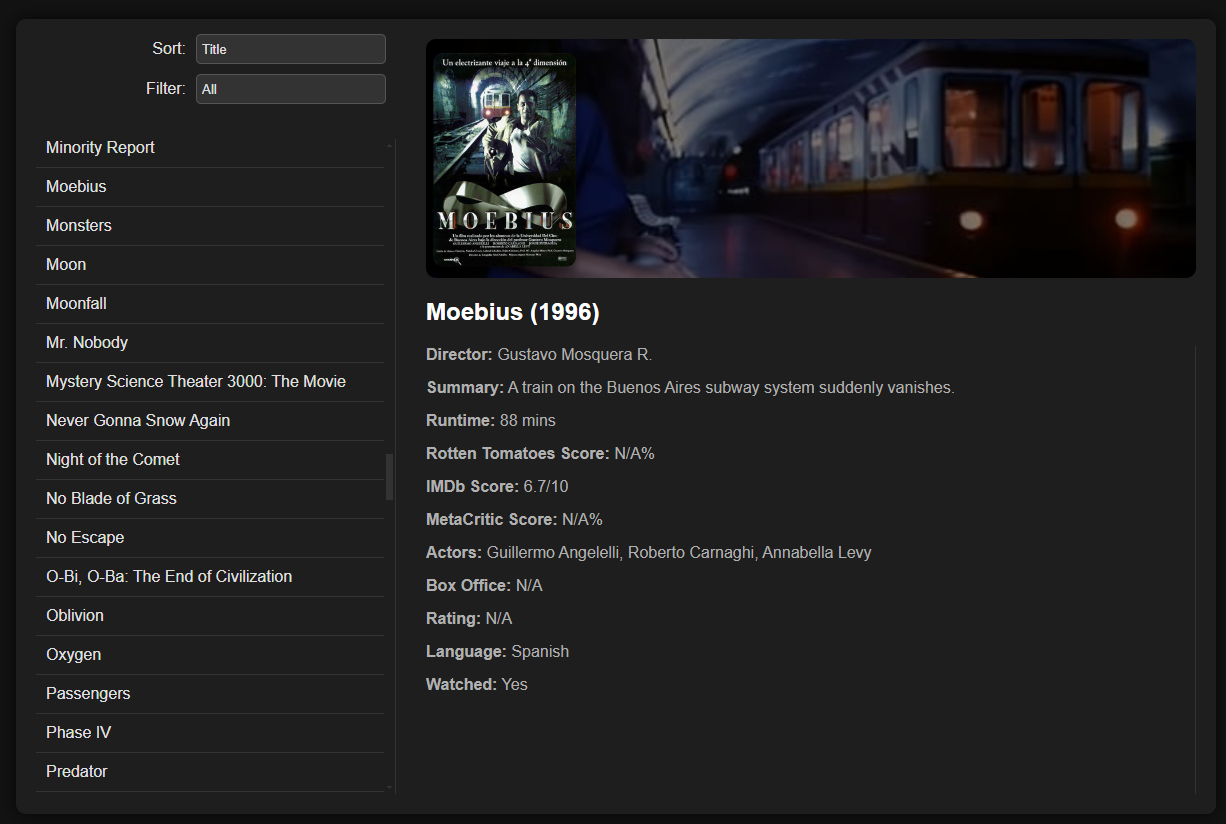Click the Moebius (1996) title heading
This screenshot has width=1226, height=824.
click(513, 313)
